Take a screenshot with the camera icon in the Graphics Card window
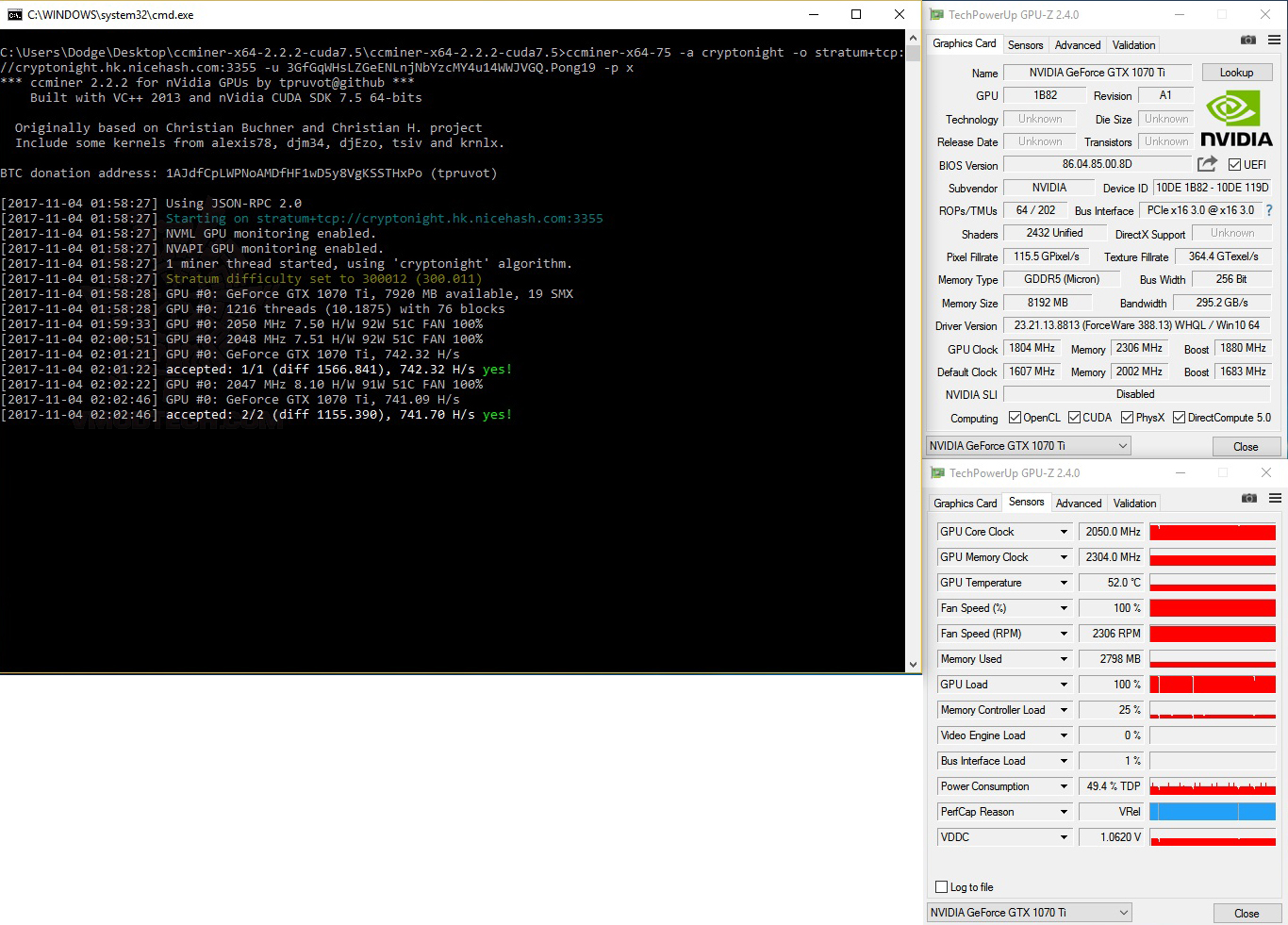1288x925 pixels. point(1248,40)
